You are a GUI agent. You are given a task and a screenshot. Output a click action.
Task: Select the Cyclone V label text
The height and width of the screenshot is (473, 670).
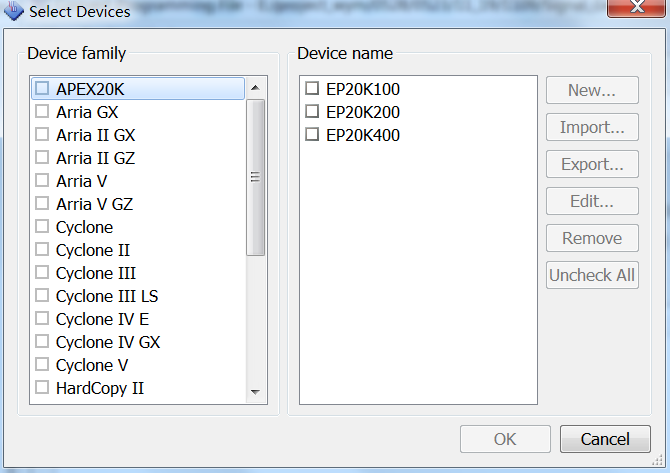click(92, 366)
